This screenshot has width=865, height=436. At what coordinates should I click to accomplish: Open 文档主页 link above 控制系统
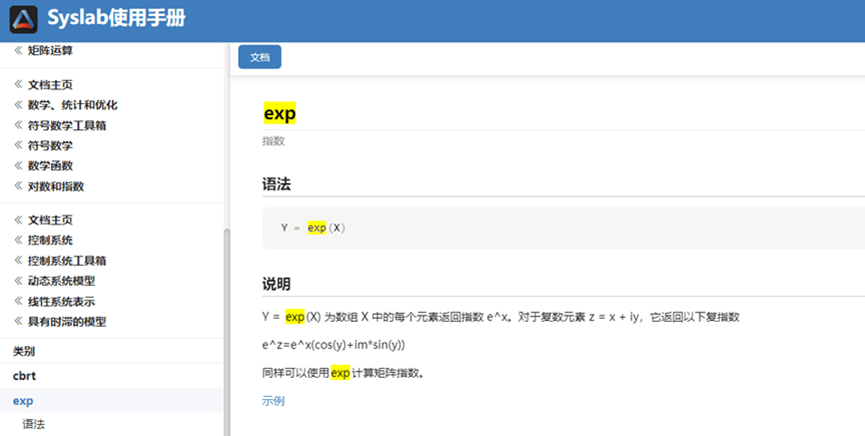click(x=50, y=220)
